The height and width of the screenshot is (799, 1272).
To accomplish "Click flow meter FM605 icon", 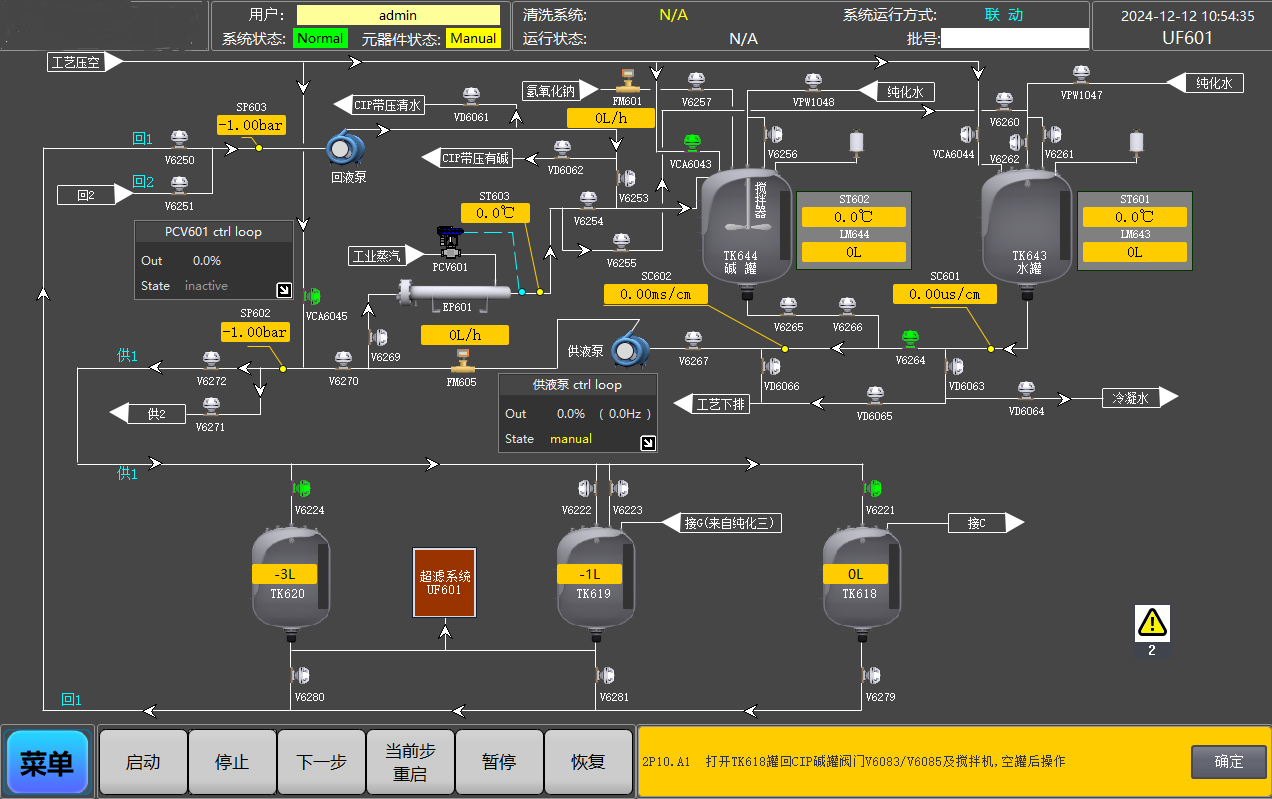I will (462, 360).
